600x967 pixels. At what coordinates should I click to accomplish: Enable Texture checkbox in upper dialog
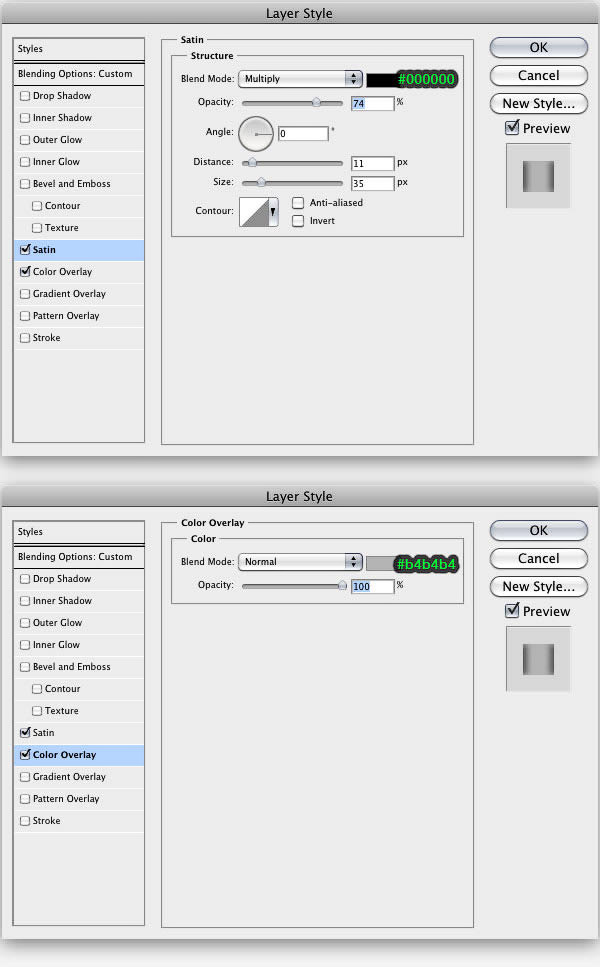[37, 228]
